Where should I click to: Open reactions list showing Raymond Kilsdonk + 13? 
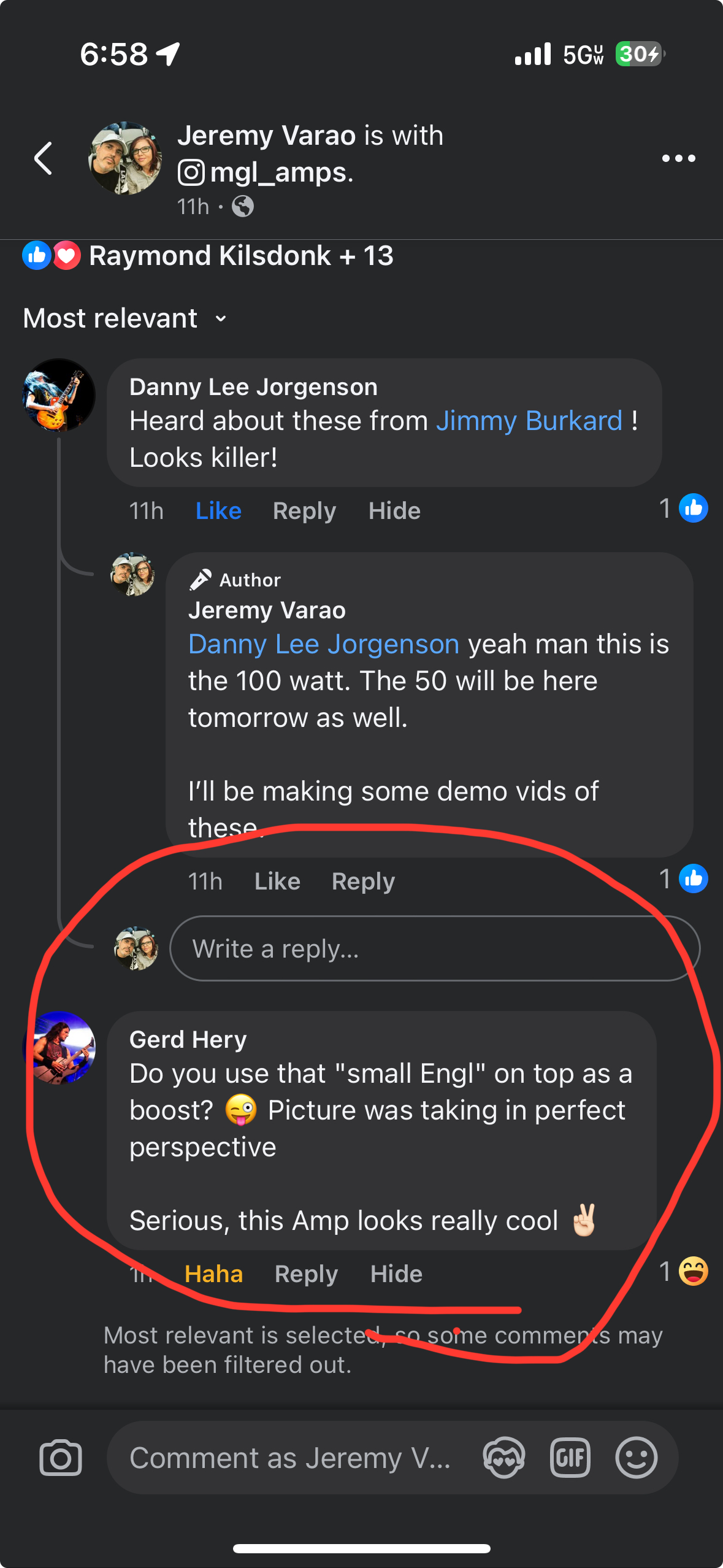pos(208,256)
